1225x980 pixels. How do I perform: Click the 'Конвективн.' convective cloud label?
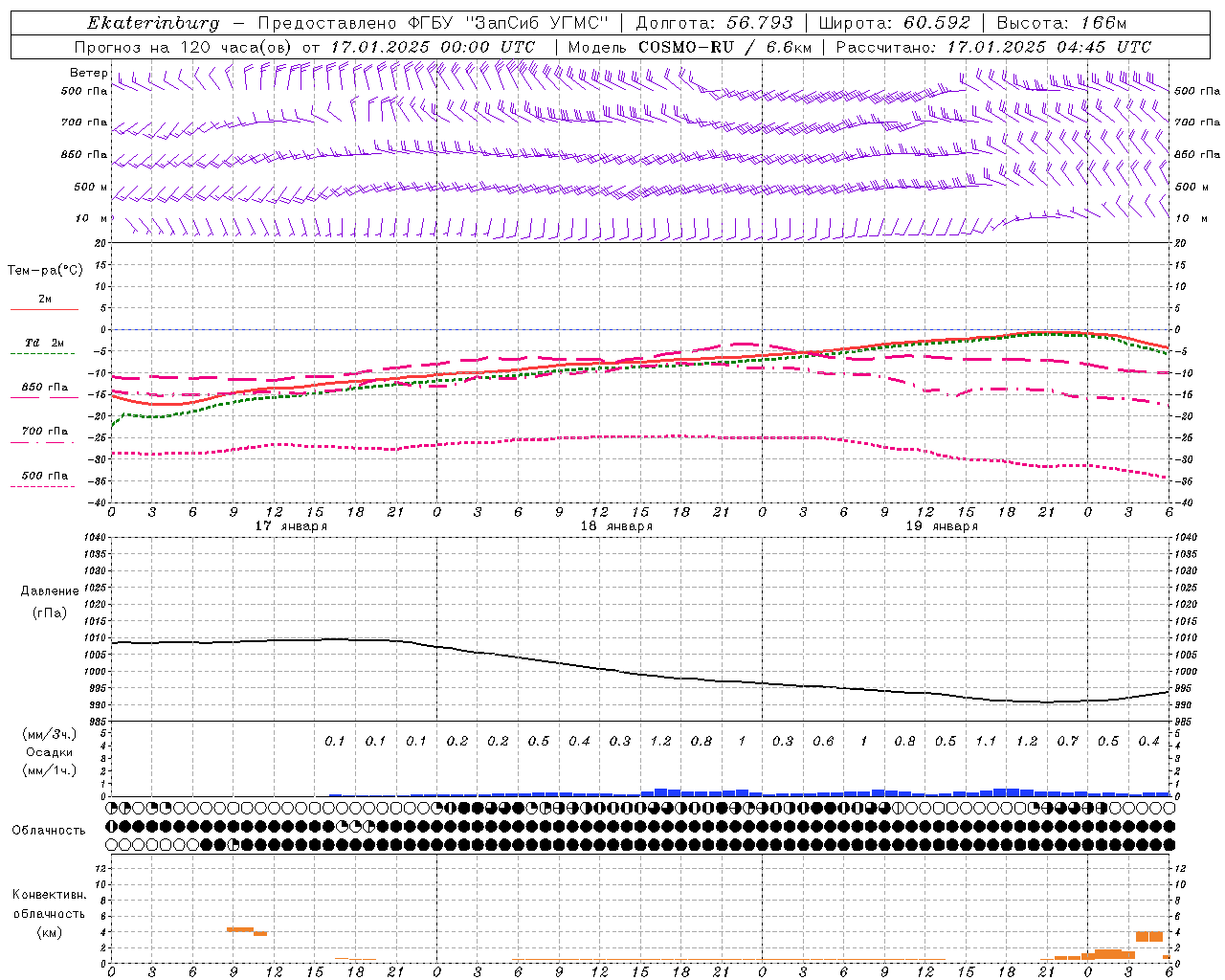pyautogui.click(x=49, y=895)
